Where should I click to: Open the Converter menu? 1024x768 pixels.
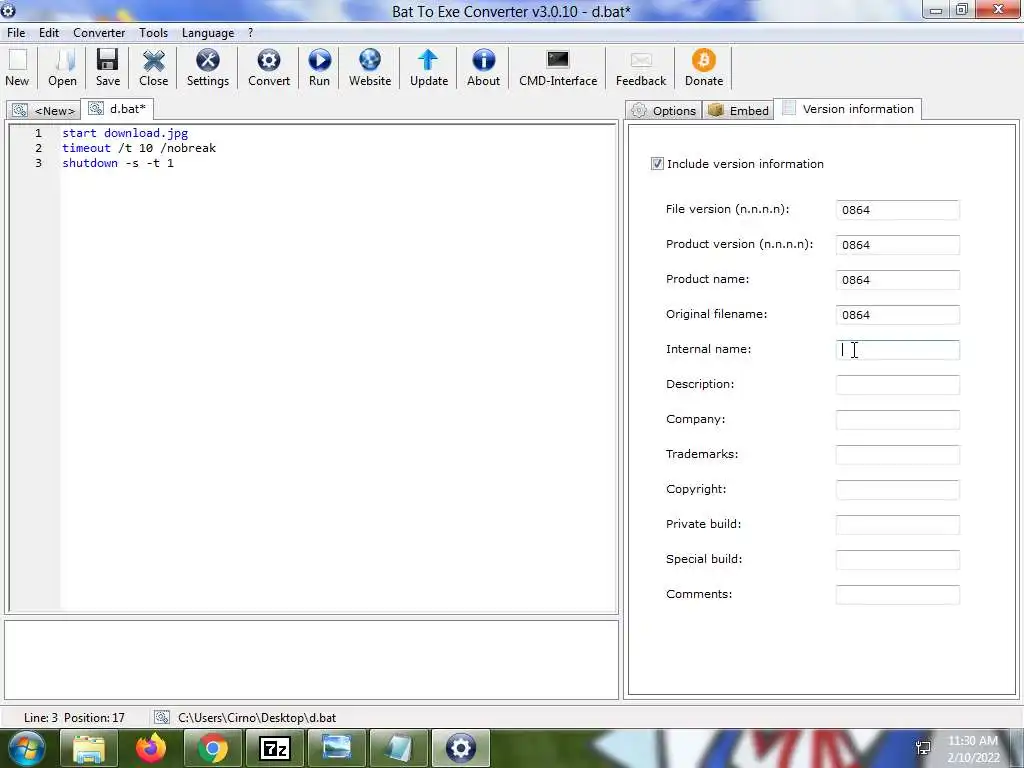click(99, 33)
